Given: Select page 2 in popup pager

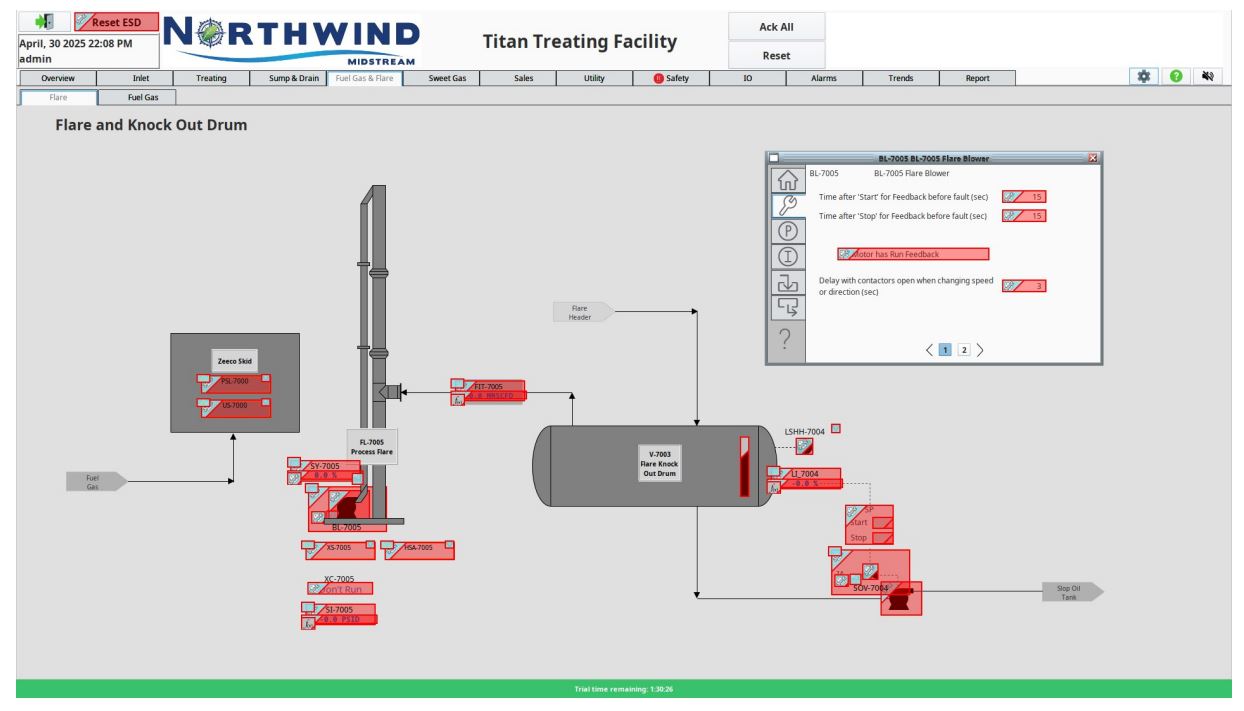Looking at the screenshot, I should [964, 349].
